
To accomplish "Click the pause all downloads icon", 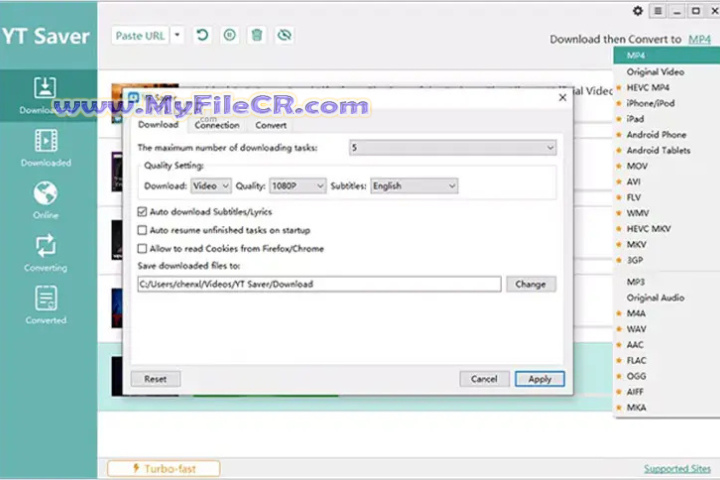I will [x=230, y=35].
